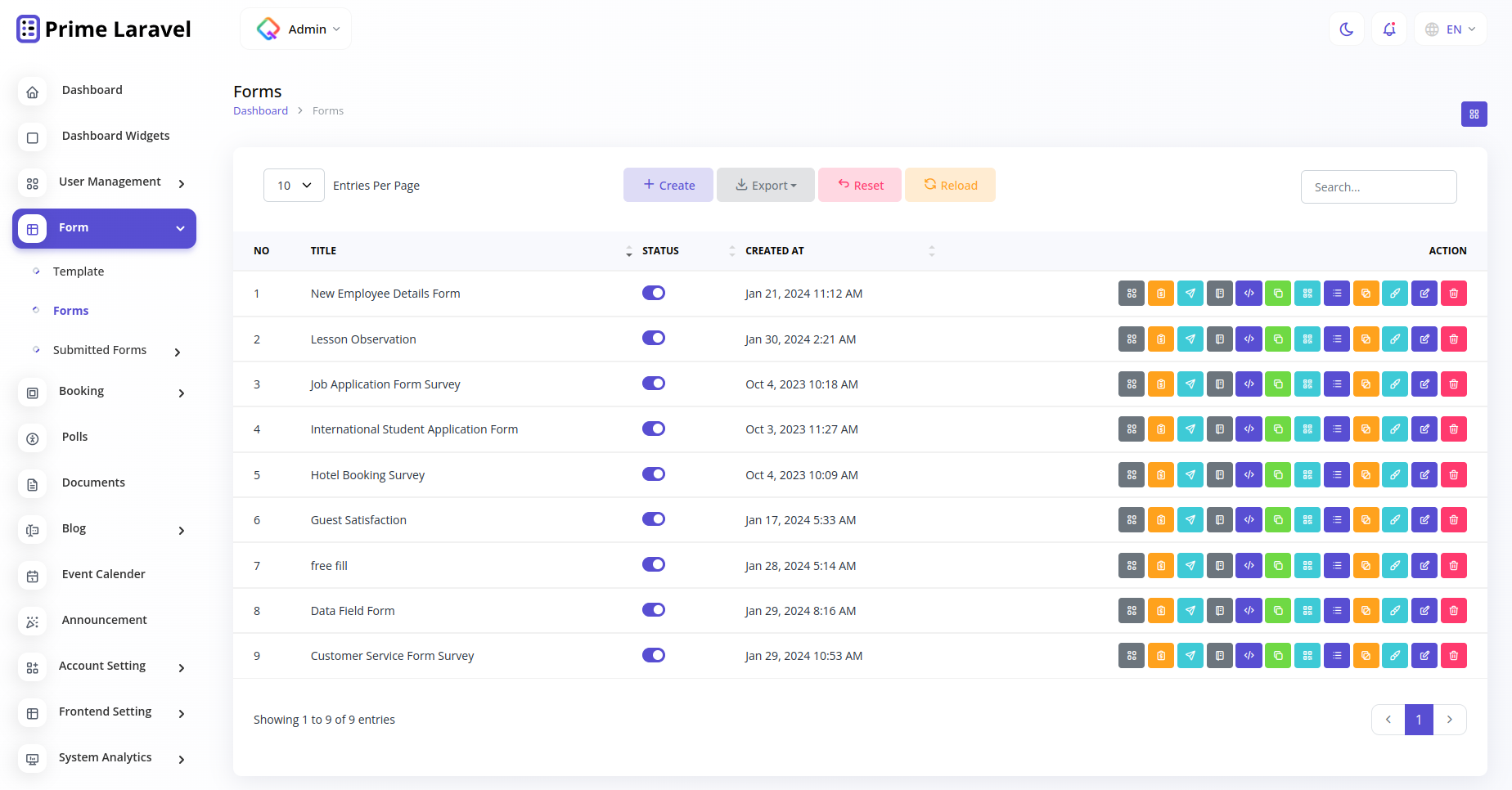Viewport: 1512px width, 790px height.
Task: Open the Booking sidebar menu
Action: pyautogui.click(x=82, y=391)
